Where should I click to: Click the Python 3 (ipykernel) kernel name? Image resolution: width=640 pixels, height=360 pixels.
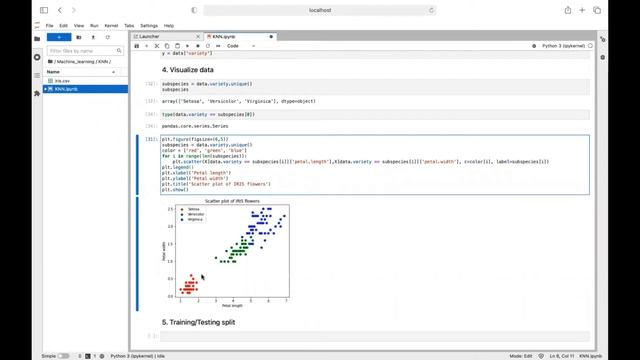(x=563, y=46)
